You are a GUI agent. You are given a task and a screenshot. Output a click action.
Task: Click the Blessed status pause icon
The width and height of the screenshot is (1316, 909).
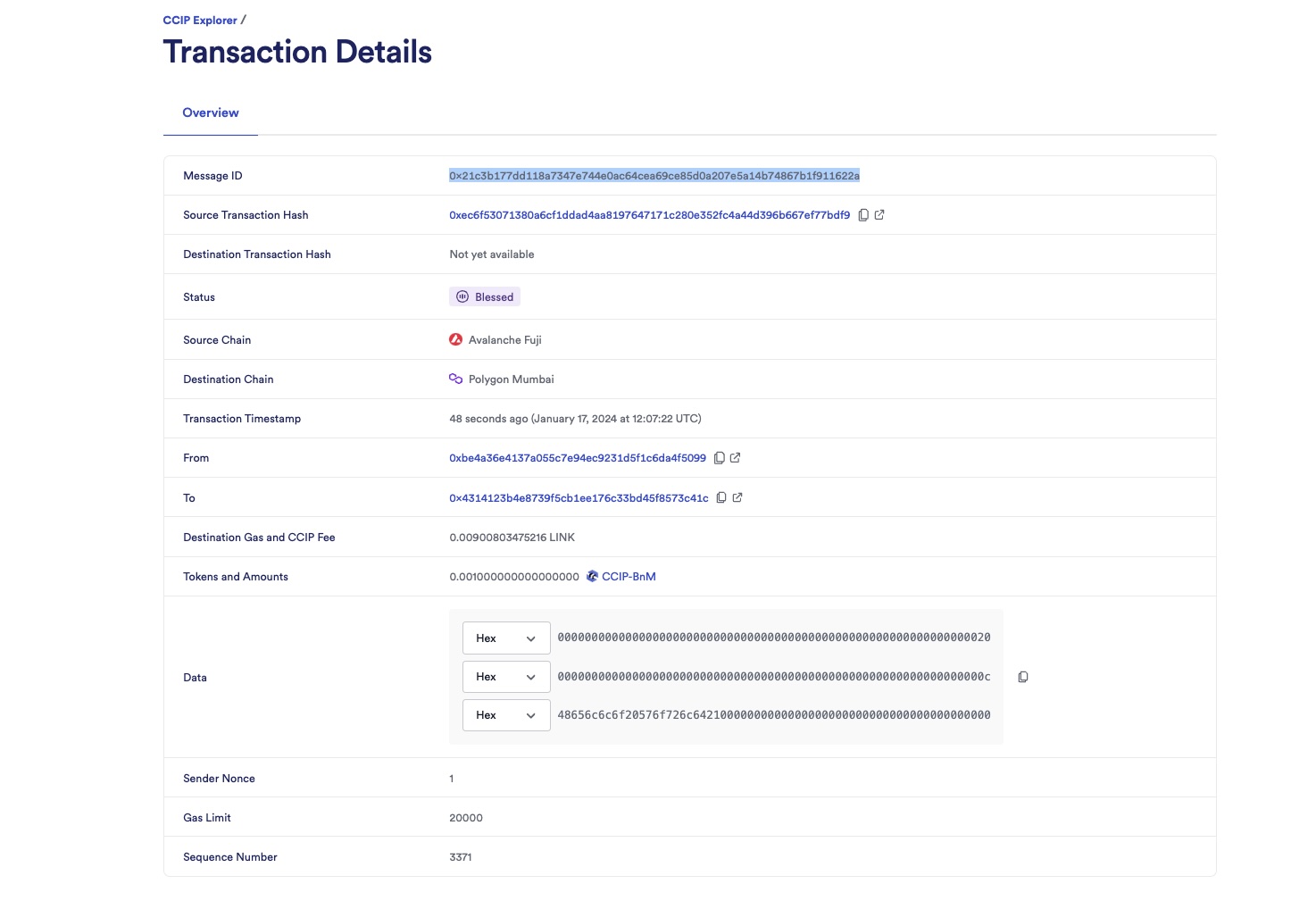point(462,297)
